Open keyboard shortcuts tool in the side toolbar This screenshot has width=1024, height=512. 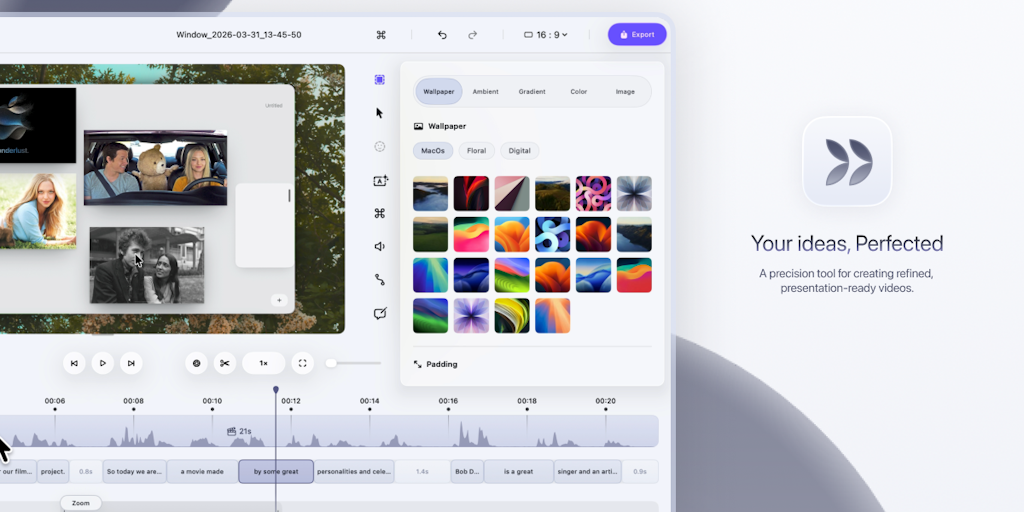coord(379,214)
